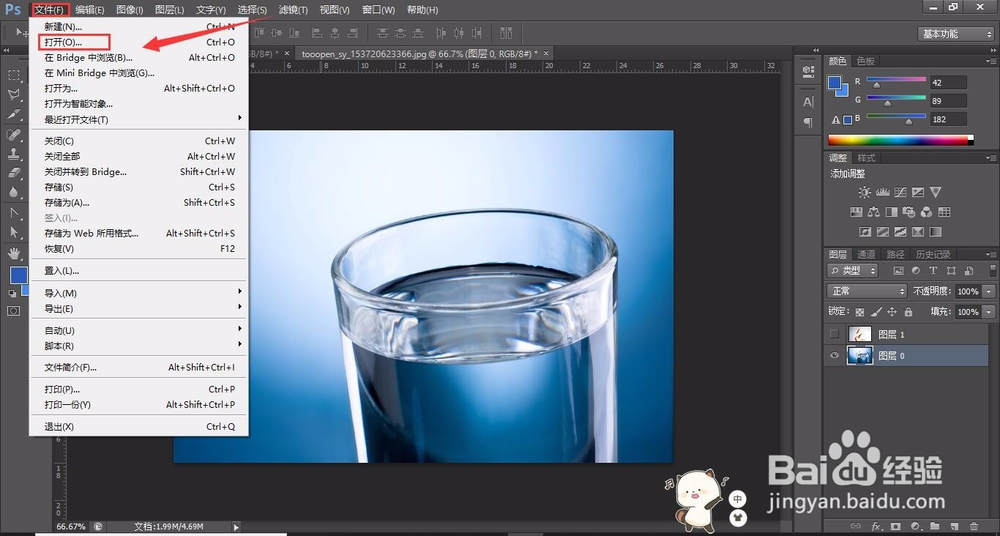The image size is (1000, 536).
Task: Select the Polygonal Lasso tool
Action: 13,94
